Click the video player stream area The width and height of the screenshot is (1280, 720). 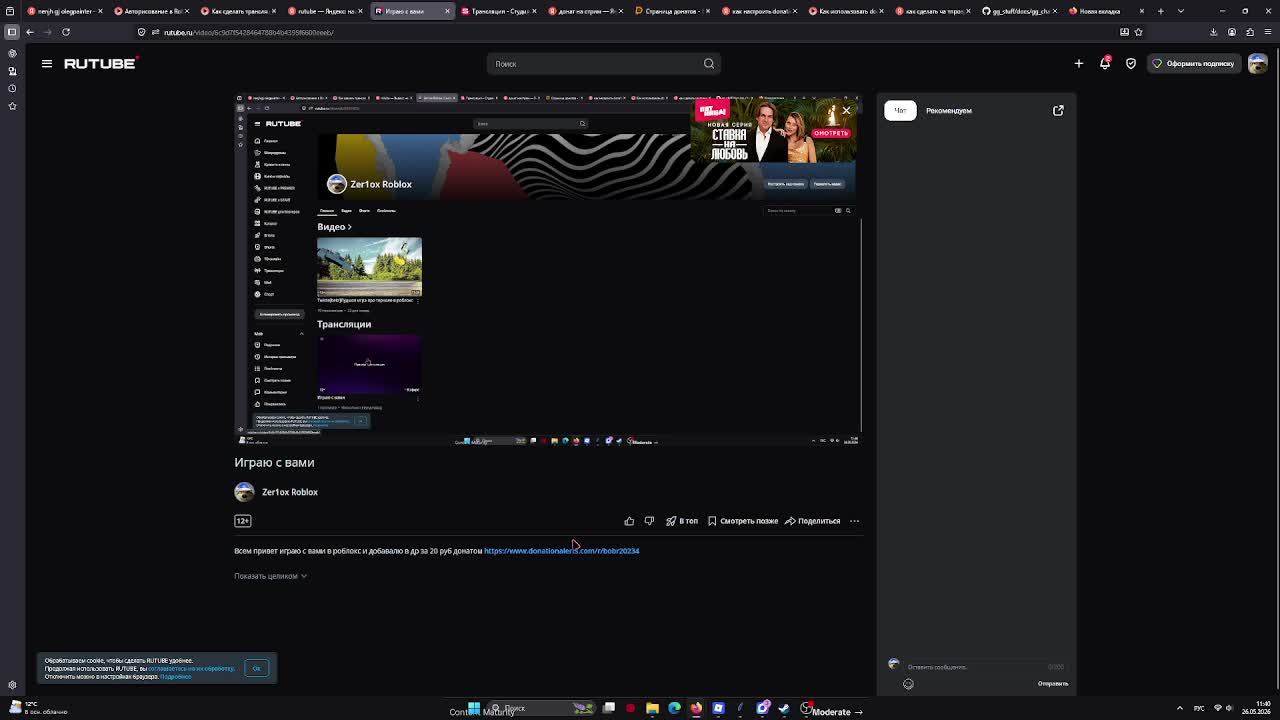click(x=548, y=270)
